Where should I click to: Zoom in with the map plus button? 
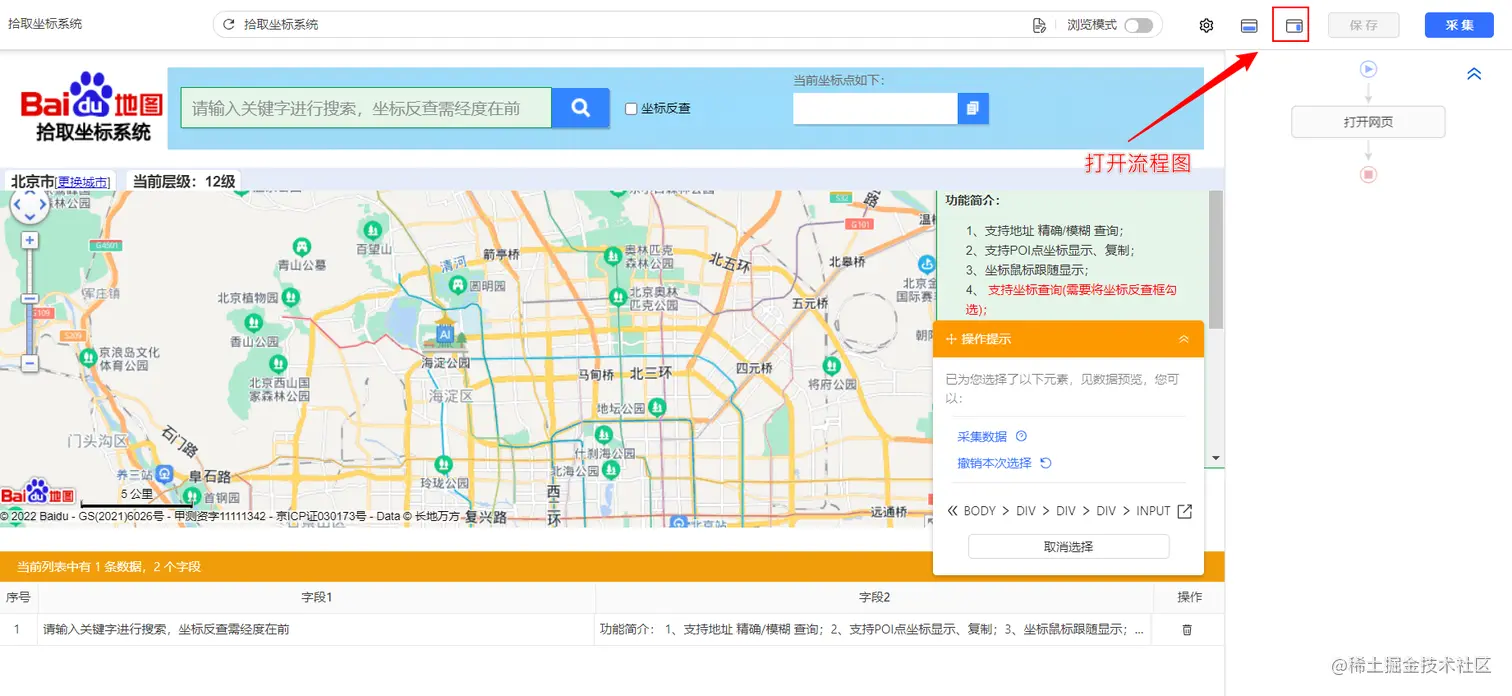point(30,240)
